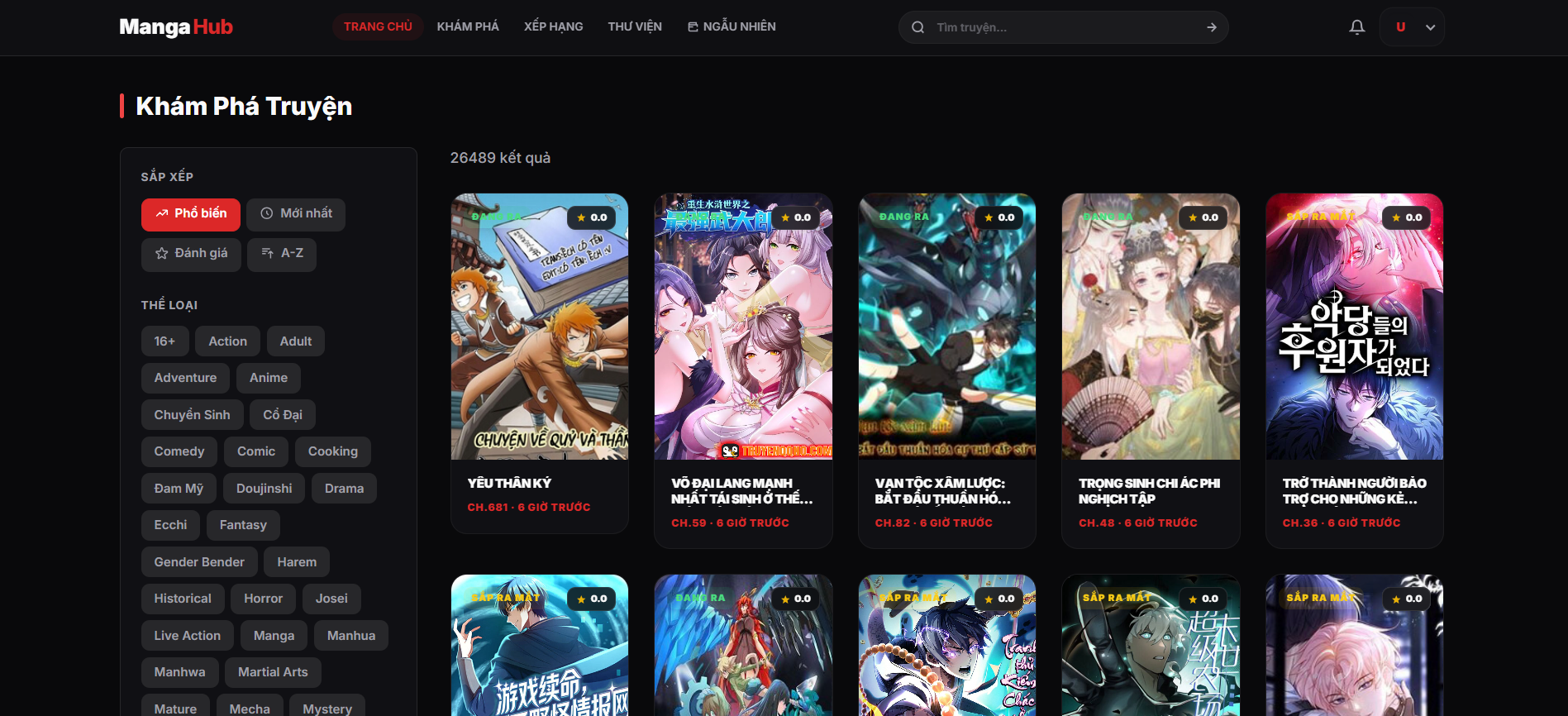This screenshot has height=716, width=1568.
Task: Open the Vạn Tộc Xâm Lược cover thumbnail
Action: coord(947,327)
